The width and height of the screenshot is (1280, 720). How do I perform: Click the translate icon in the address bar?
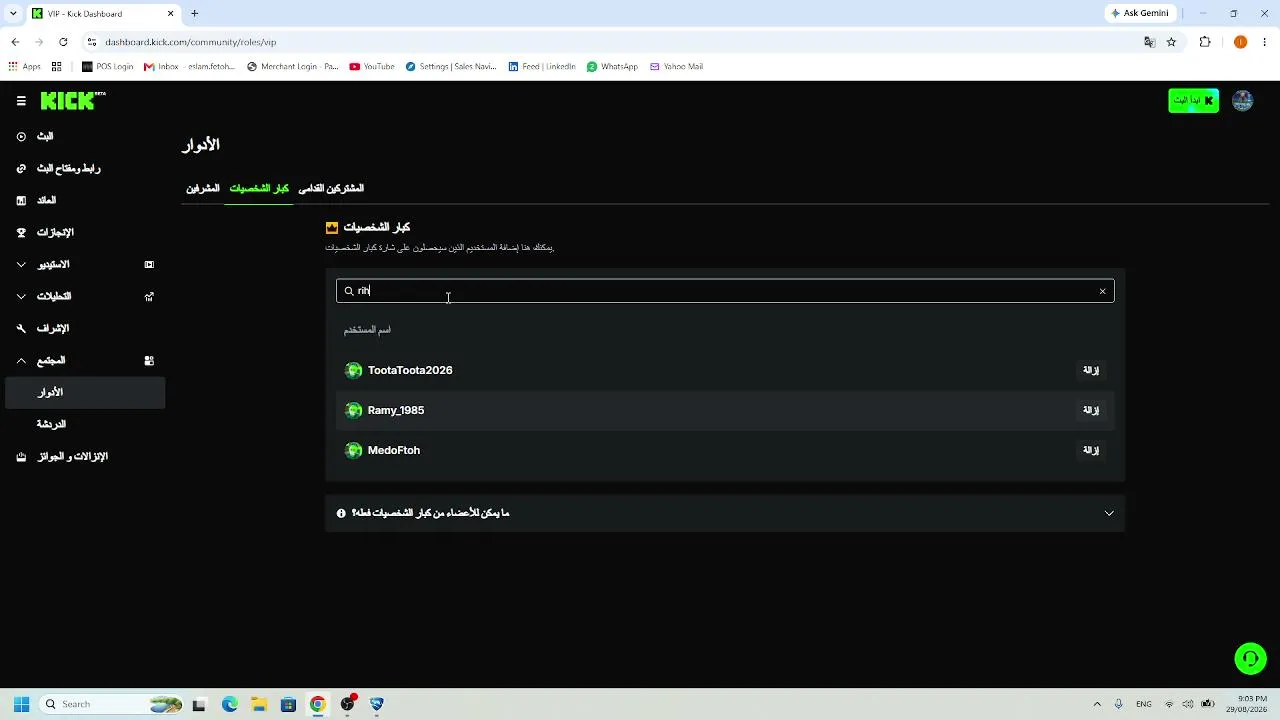[x=1149, y=42]
